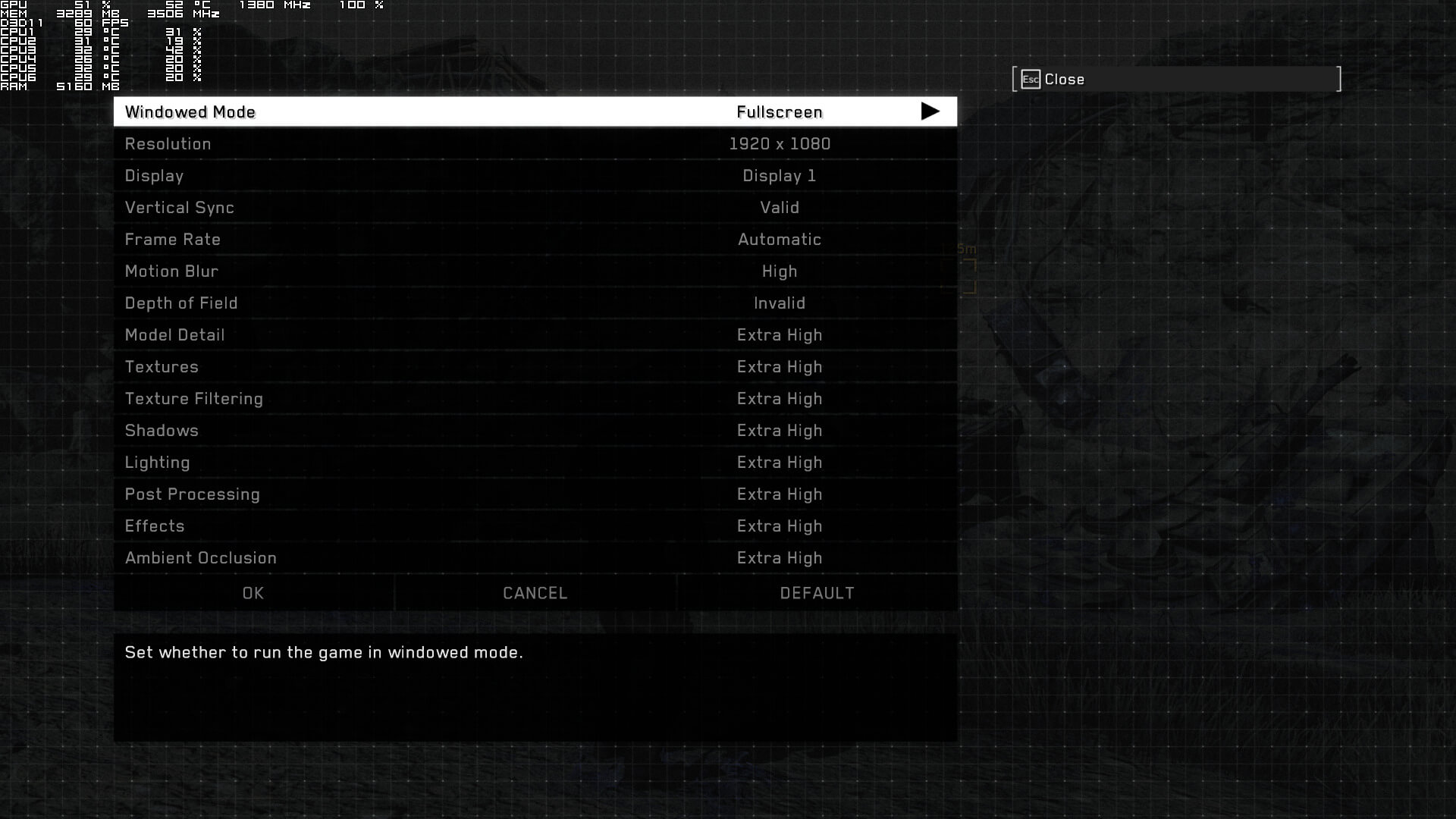1456x819 pixels.
Task: Choose the Textures quality row
Action: [x=535, y=367]
